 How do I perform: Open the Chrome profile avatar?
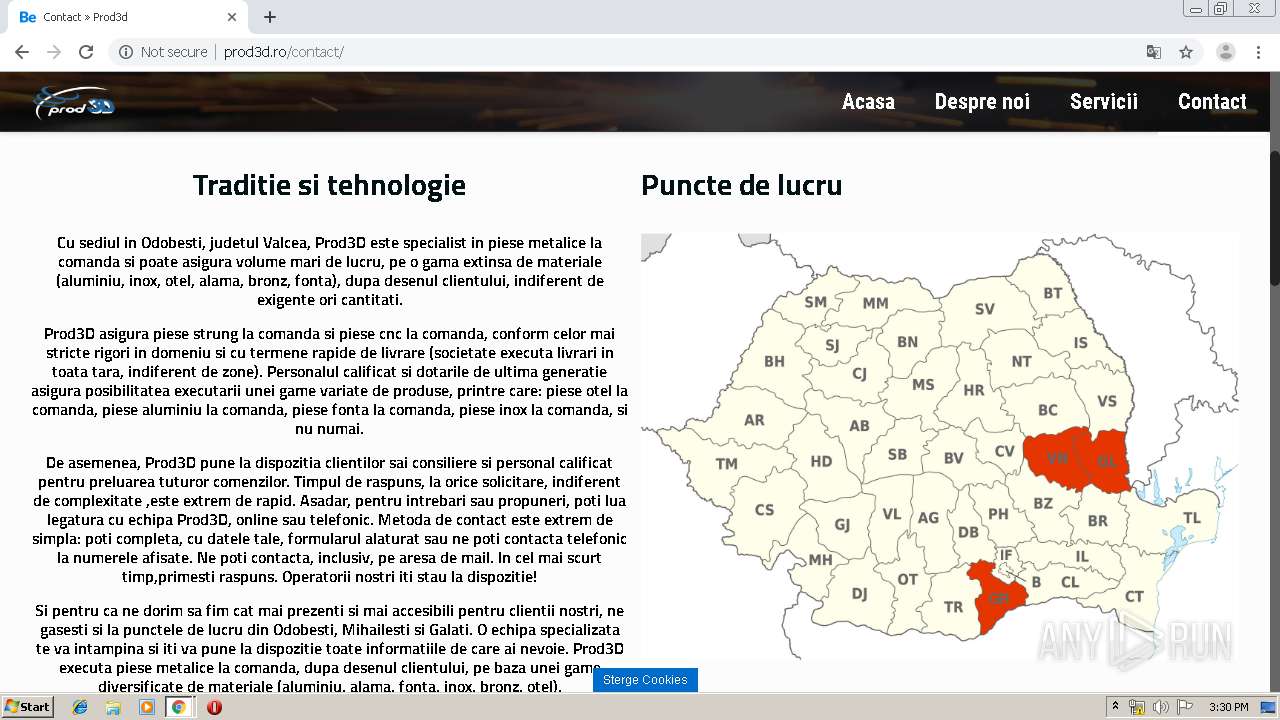pyautogui.click(x=1225, y=52)
